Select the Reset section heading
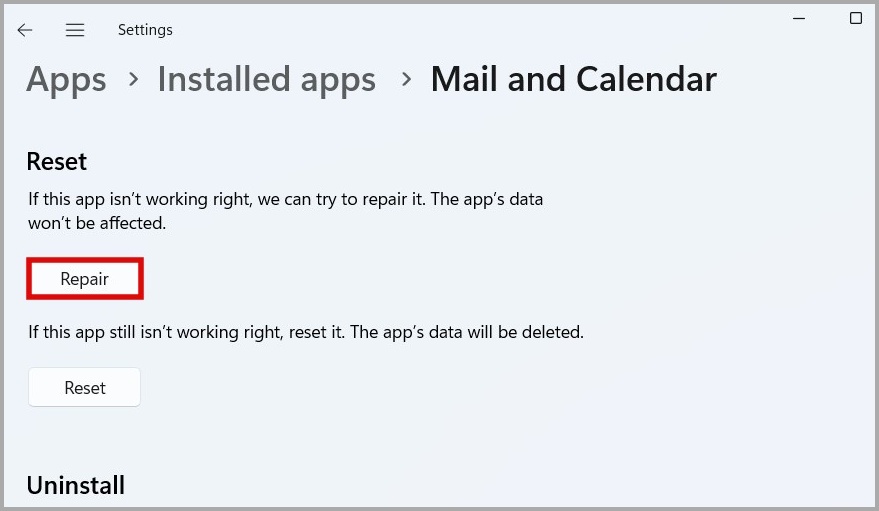The height and width of the screenshot is (511, 879). coord(57,161)
